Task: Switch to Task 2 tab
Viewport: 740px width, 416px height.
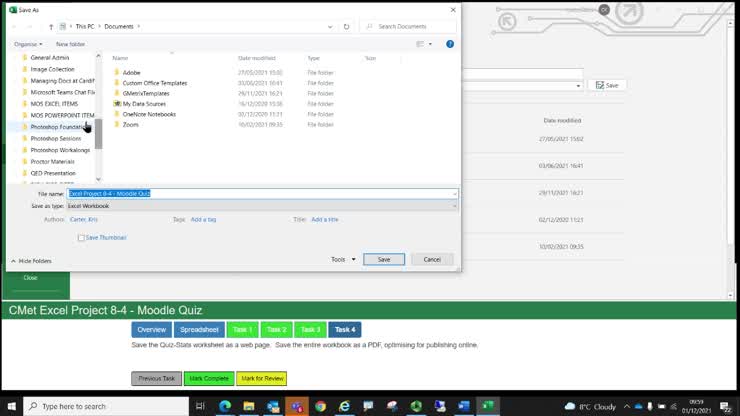Action: pos(276,330)
